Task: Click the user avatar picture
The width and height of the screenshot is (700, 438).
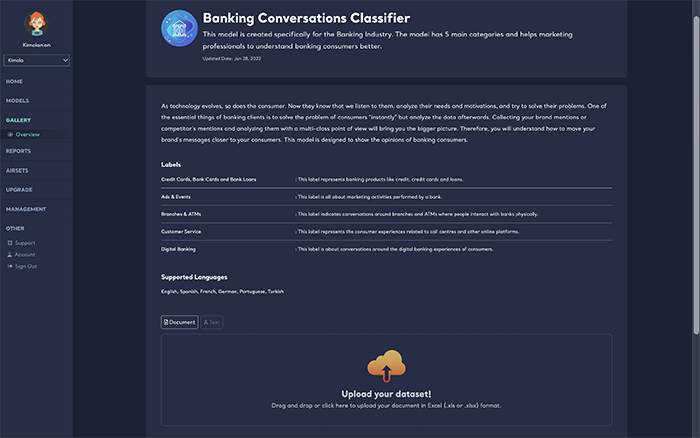Action: click(36, 23)
